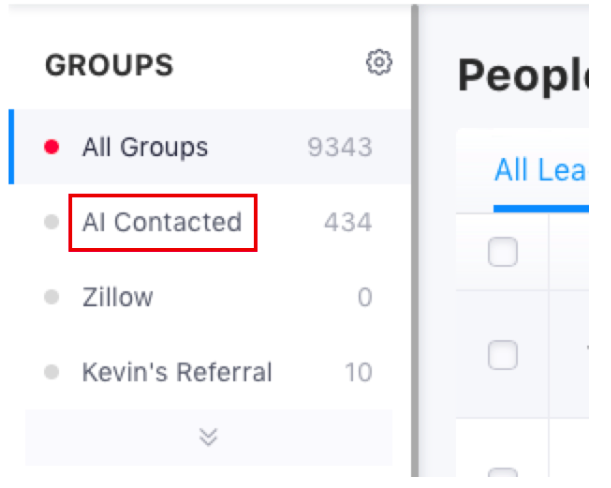Click the 0 count beside Zillow
Viewport: 611px width, 488px height.
pyautogui.click(x=365, y=297)
